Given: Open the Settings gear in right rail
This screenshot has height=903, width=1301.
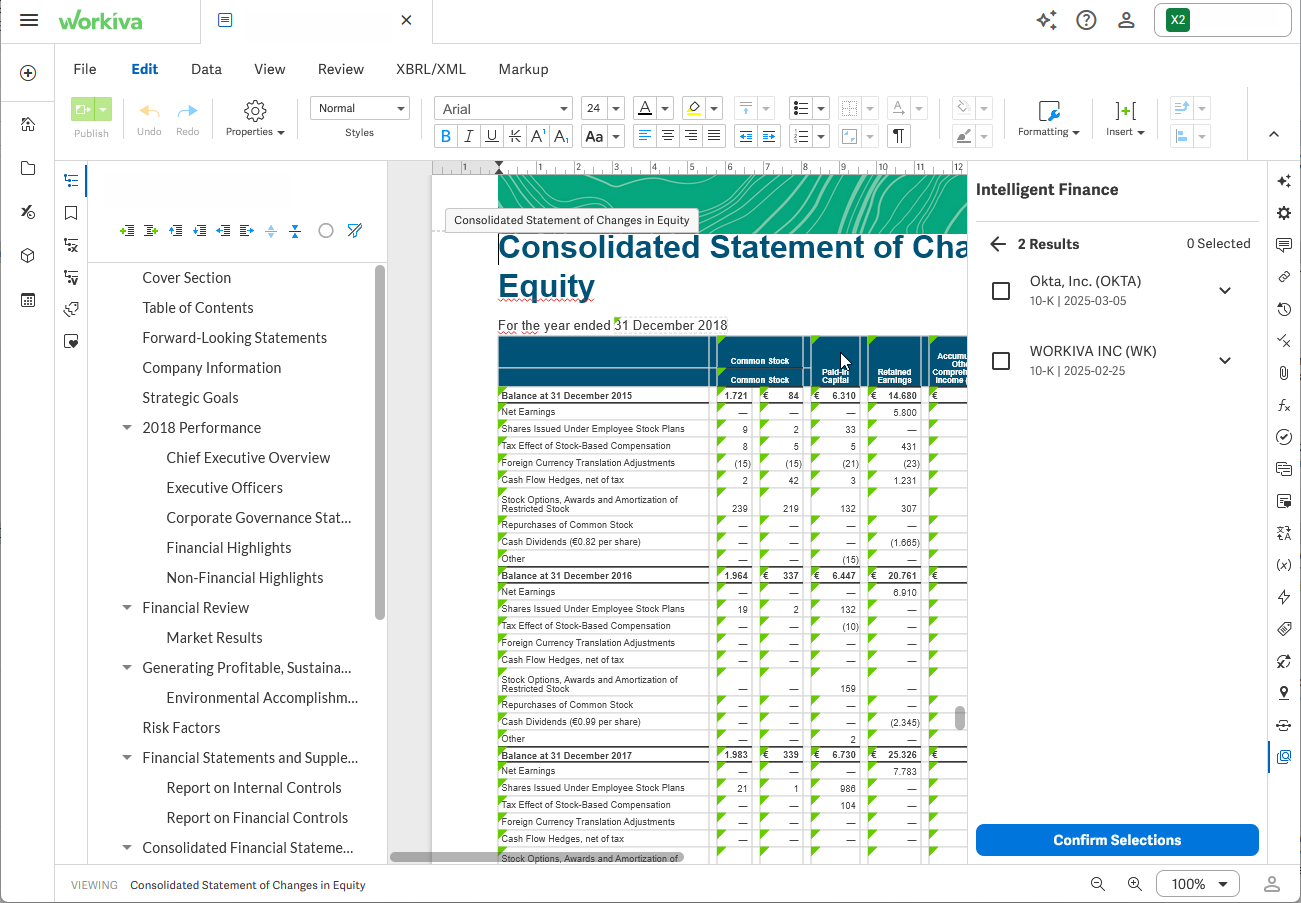Looking at the screenshot, I should pyautogui.click(x=1284, y=213).
